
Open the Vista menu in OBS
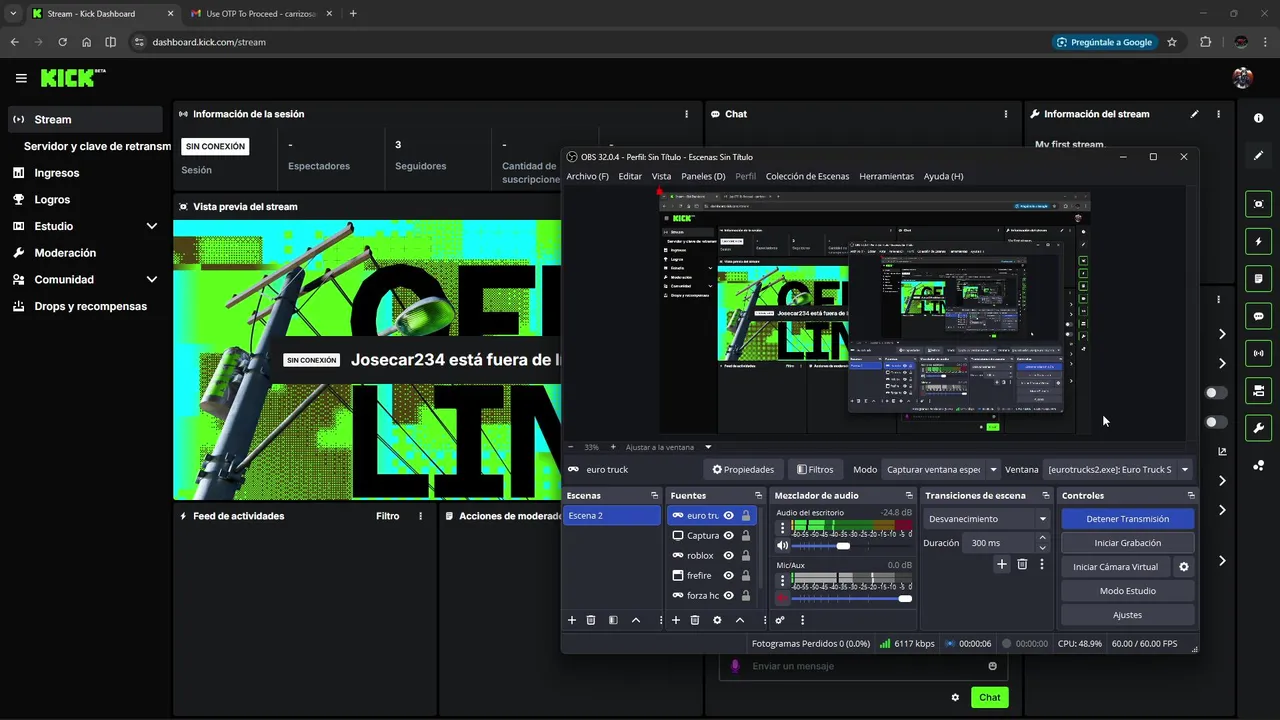(661, 176)
